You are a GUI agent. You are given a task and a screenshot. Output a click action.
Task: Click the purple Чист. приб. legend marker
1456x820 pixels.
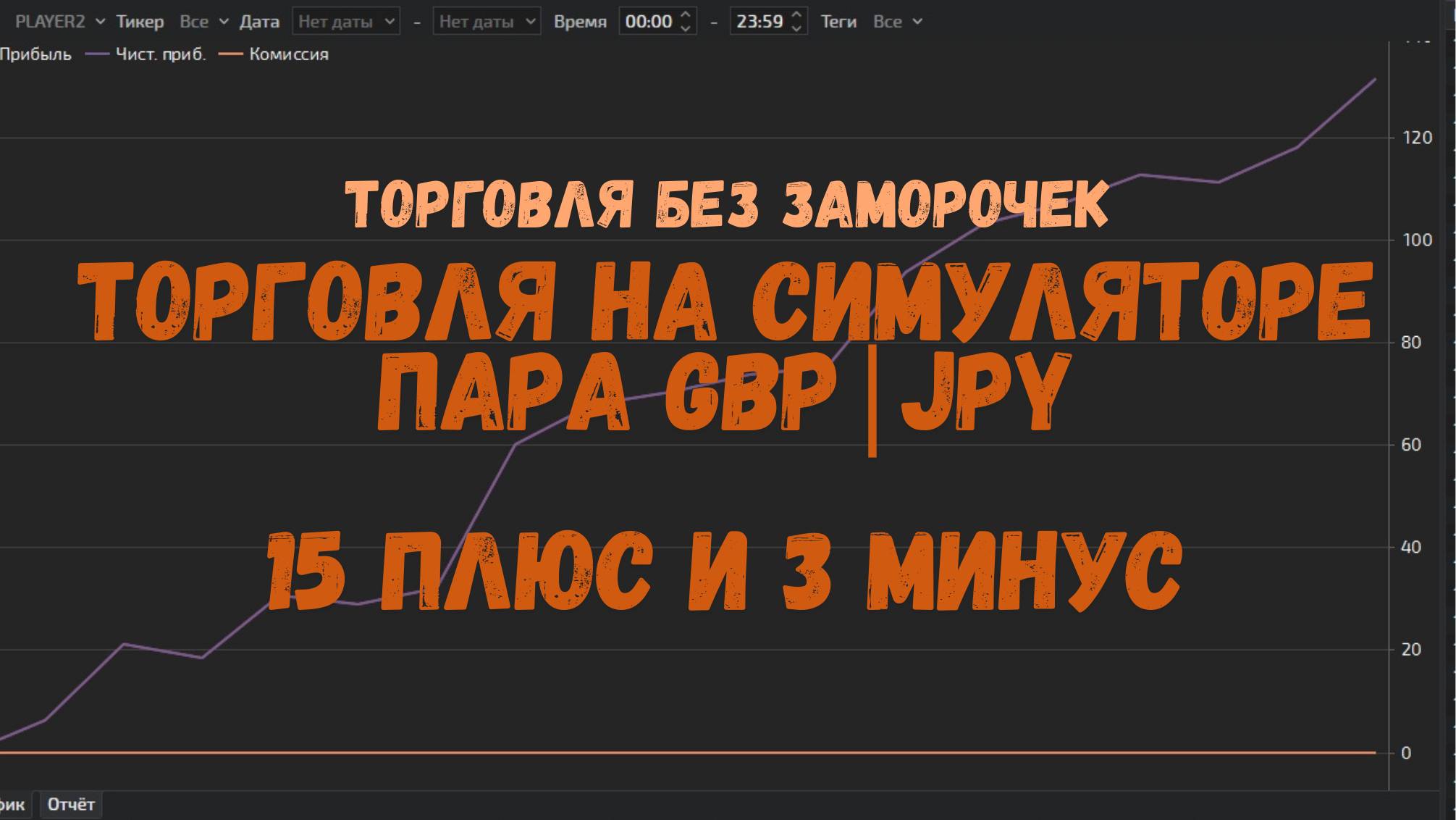coord(96,54)
